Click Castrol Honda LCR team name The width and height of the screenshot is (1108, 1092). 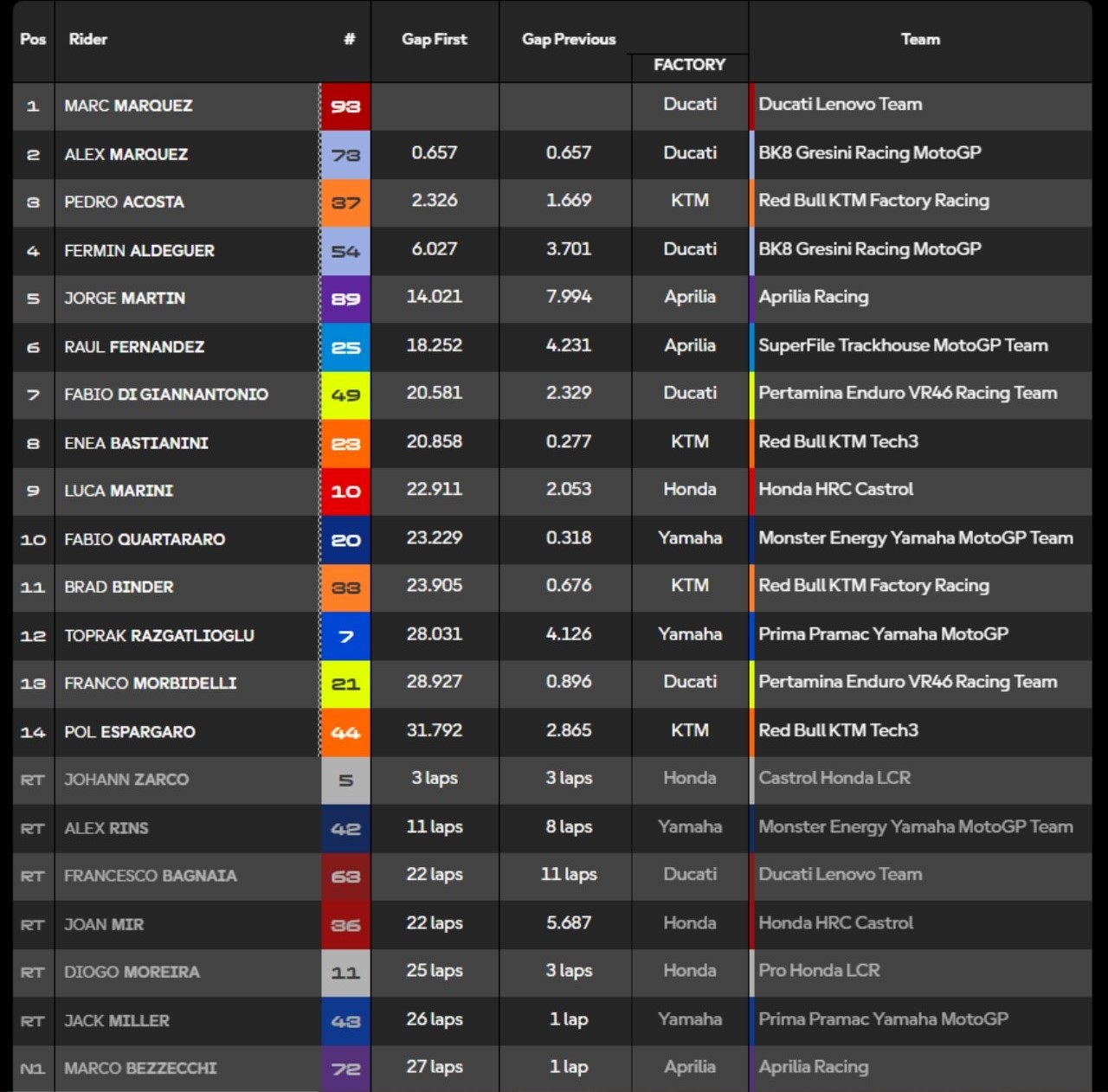(834, 778)
